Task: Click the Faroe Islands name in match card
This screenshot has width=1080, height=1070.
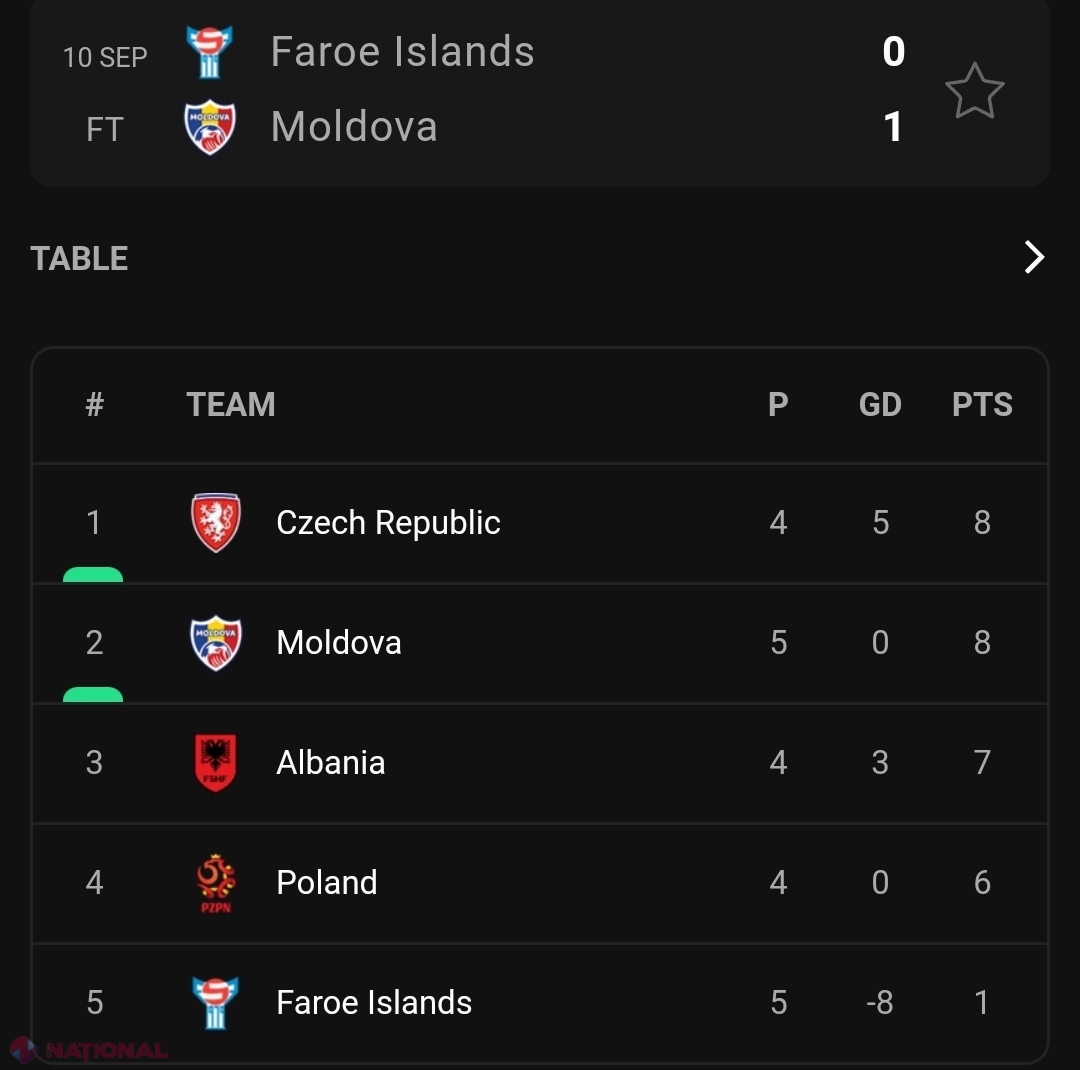Action: click(x=402, y=51)
